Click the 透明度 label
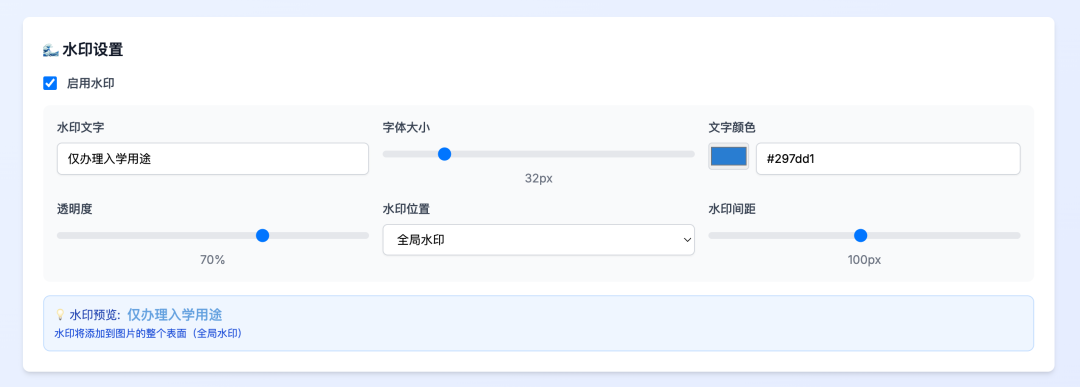This screenshot has width=1080, height=387. pyautogui.click(x=74, y=209)
